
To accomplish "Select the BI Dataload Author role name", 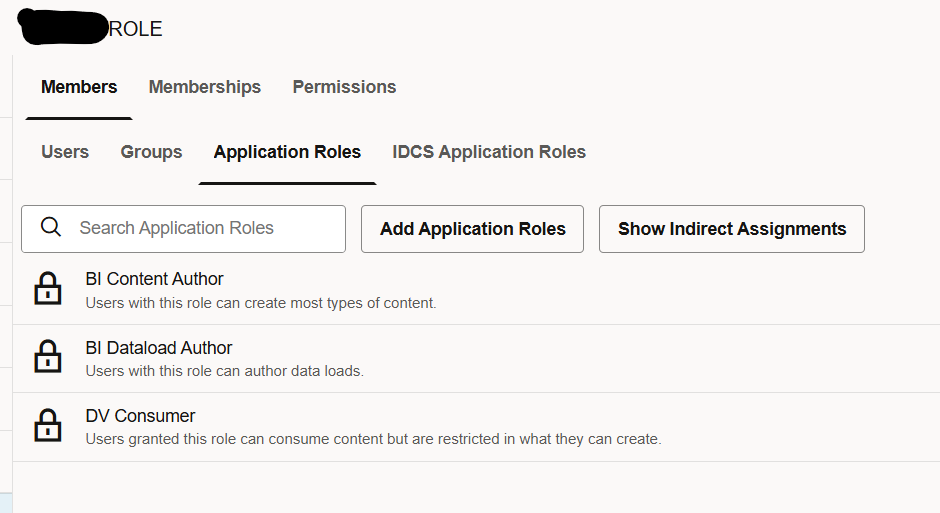I will click(x=159, y=348).
